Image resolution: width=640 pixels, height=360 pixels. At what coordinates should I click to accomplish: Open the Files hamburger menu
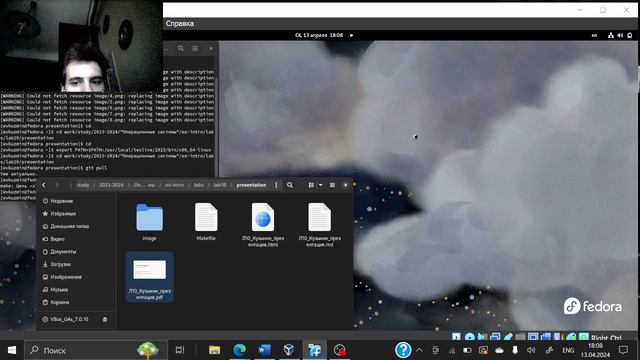click(x=332, y=185)
